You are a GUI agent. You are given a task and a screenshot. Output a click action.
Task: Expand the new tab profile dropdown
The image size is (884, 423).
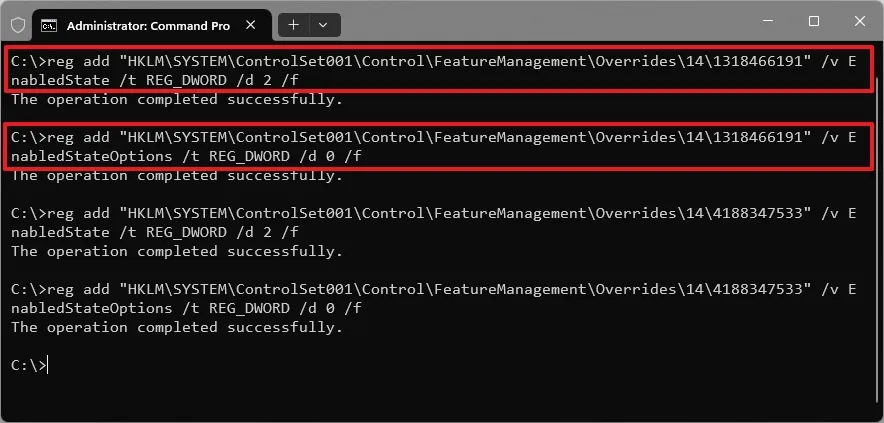[324, 24]
